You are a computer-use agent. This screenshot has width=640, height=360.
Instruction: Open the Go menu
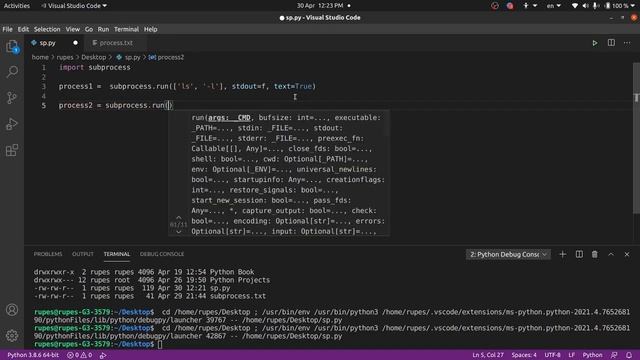coord(89,29)
